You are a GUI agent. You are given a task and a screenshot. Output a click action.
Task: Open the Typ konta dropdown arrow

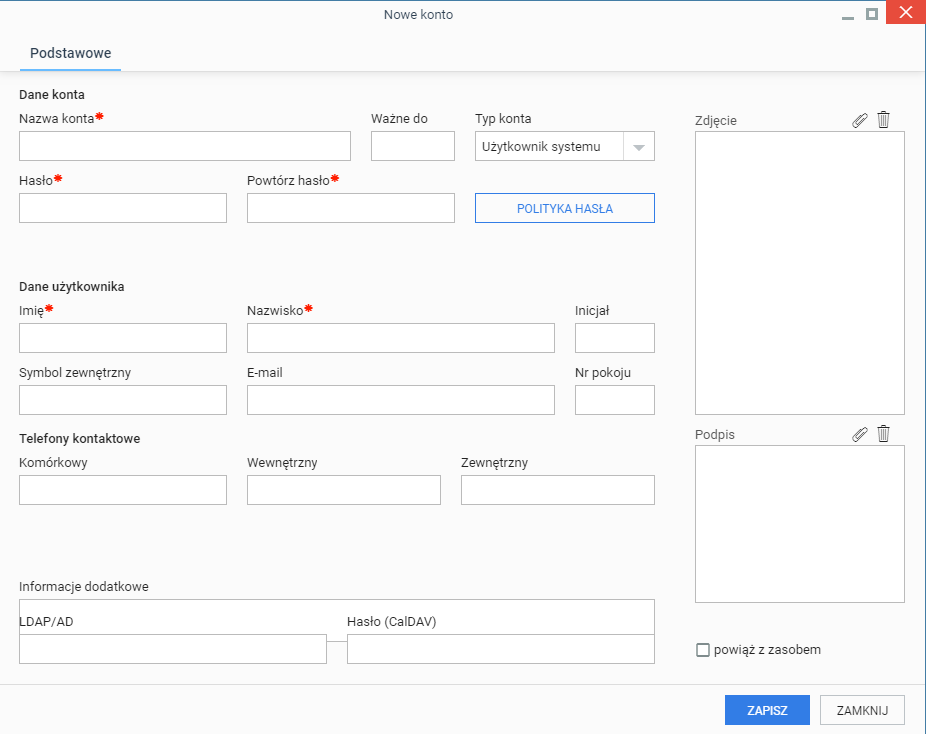coord(638,146)
